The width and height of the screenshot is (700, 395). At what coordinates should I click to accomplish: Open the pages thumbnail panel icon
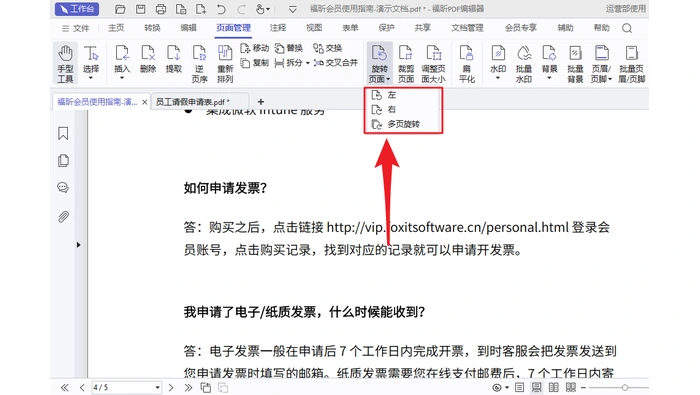63,161
